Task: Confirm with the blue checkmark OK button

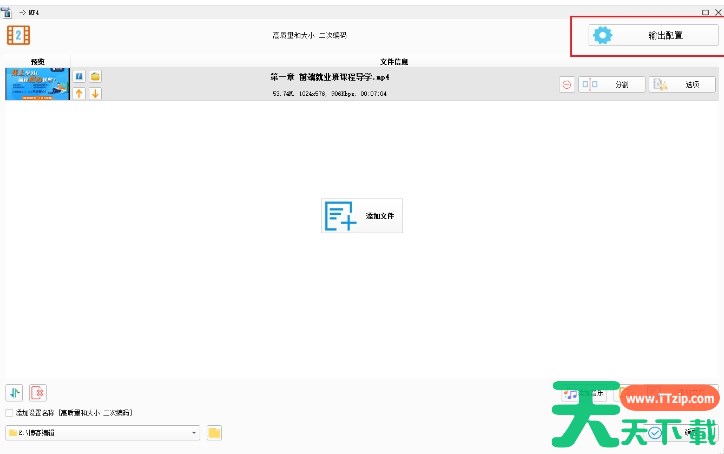Action: click(x=680, y=433)
